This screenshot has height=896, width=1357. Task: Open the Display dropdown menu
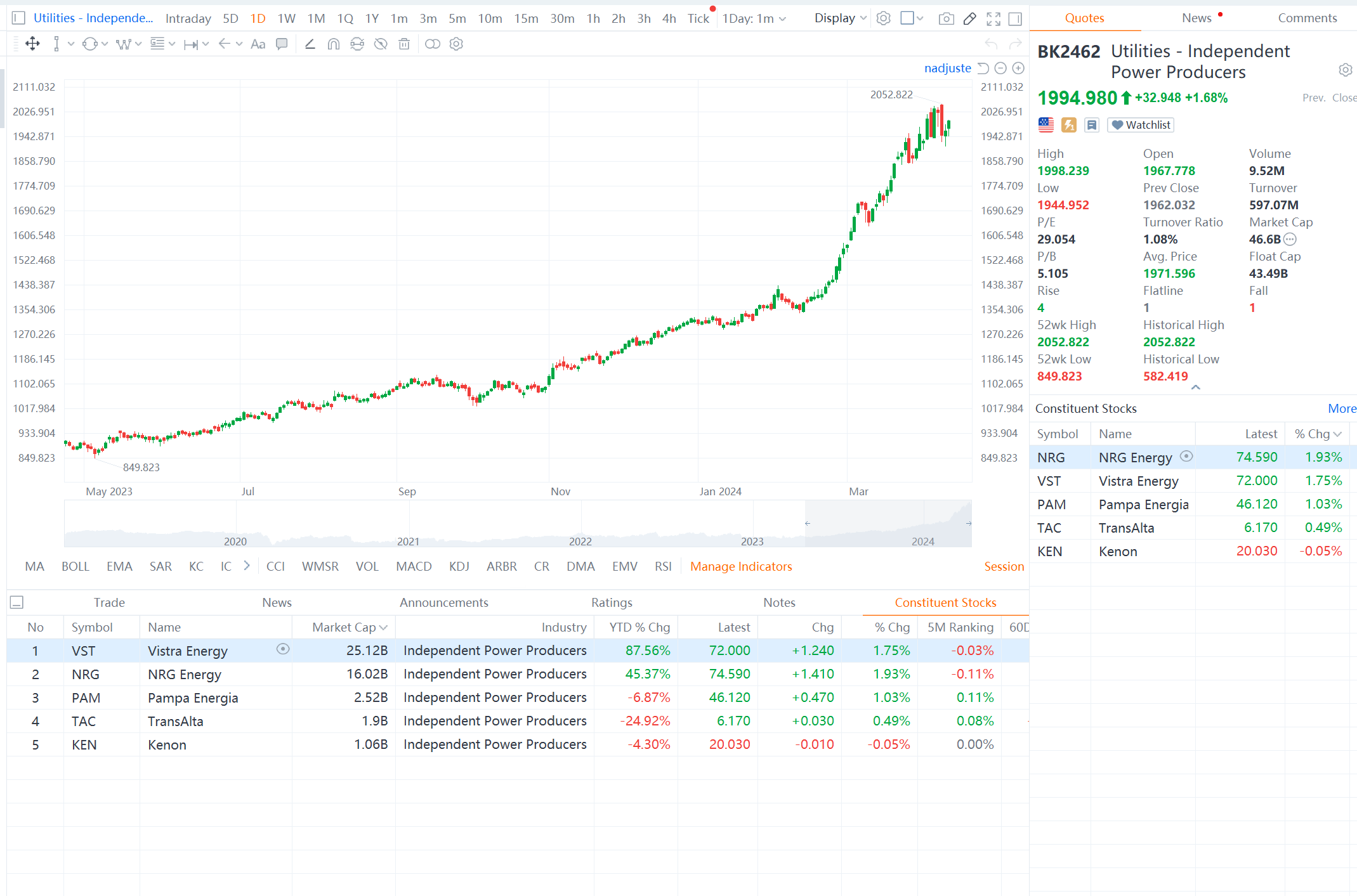tap(841, 18)
